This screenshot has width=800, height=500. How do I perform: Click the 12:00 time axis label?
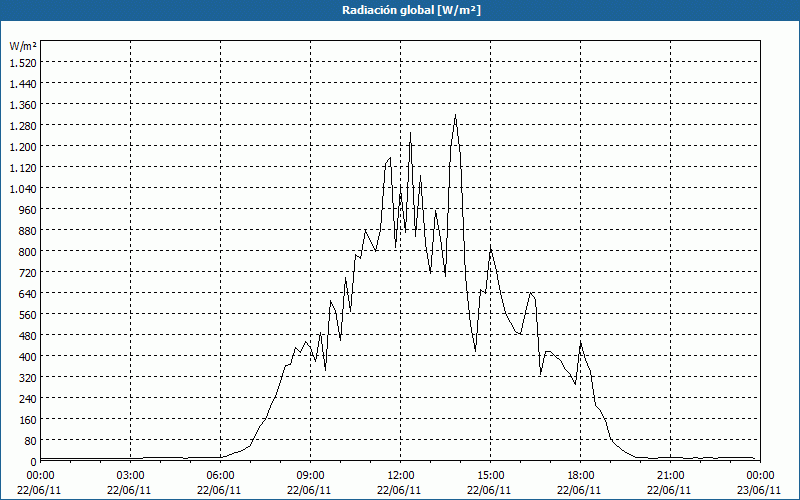point(401,476)
